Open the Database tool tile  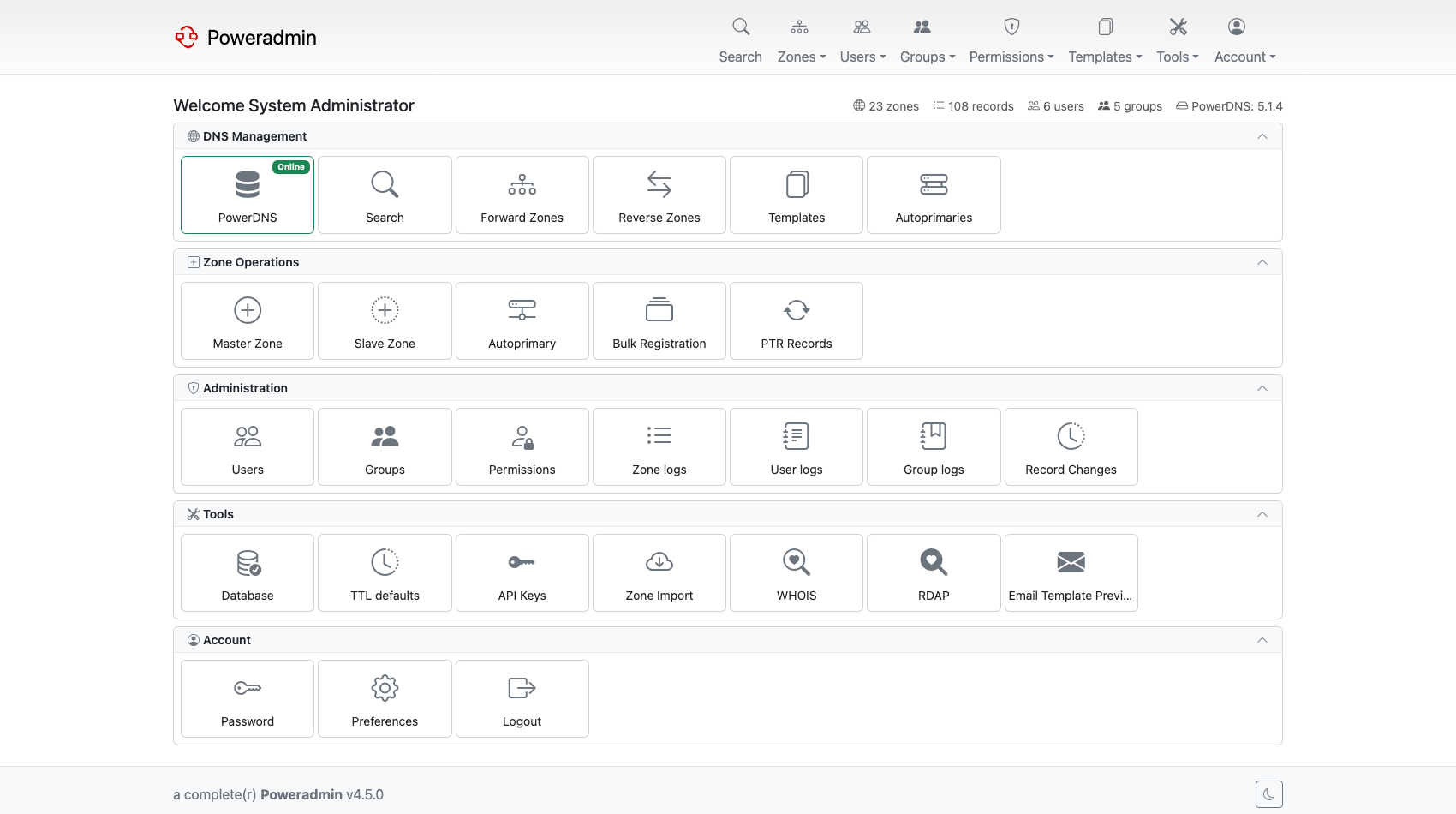[x=248, y=572]
